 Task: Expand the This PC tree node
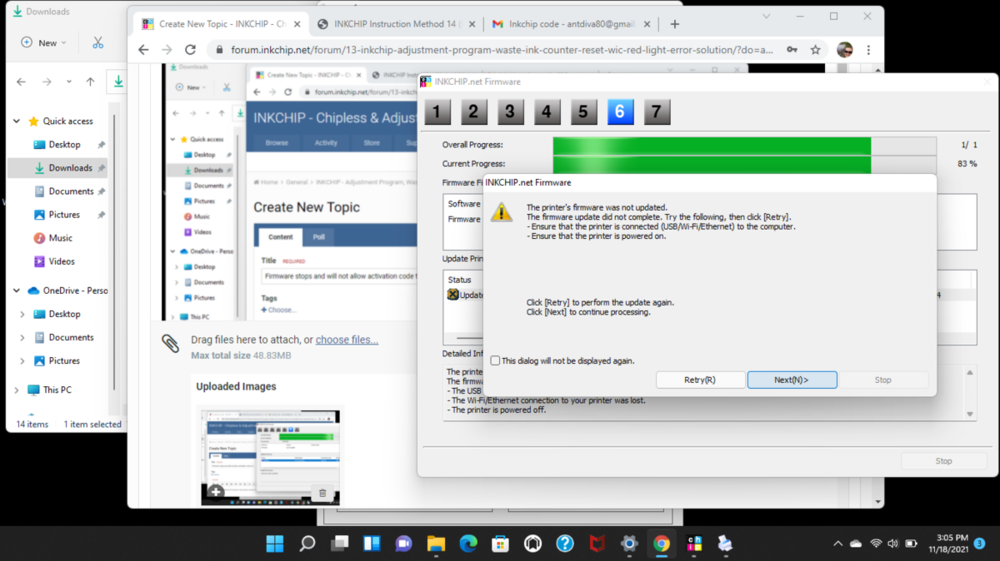click(x=17, y=390)
